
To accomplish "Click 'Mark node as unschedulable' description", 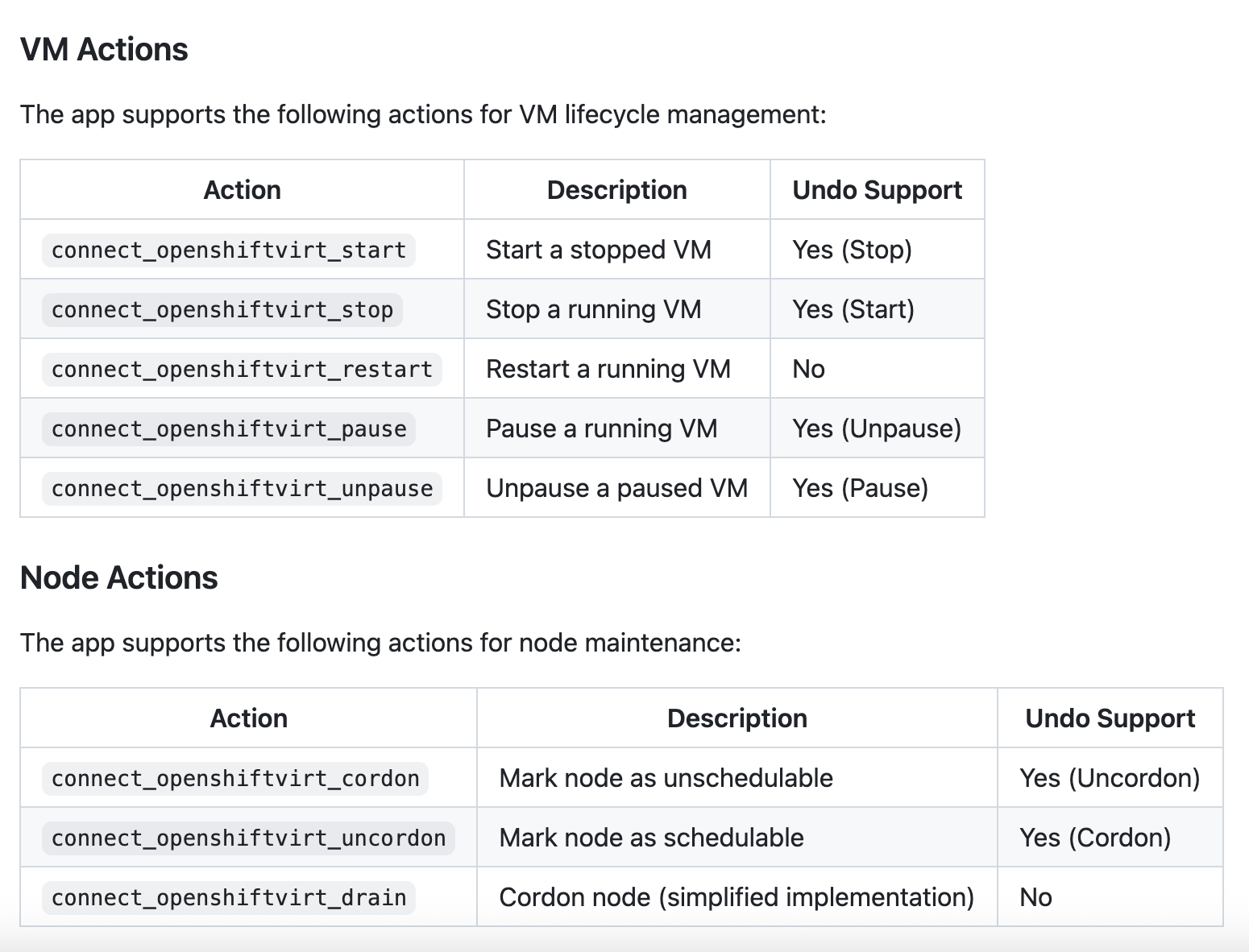I will (666, 778).
